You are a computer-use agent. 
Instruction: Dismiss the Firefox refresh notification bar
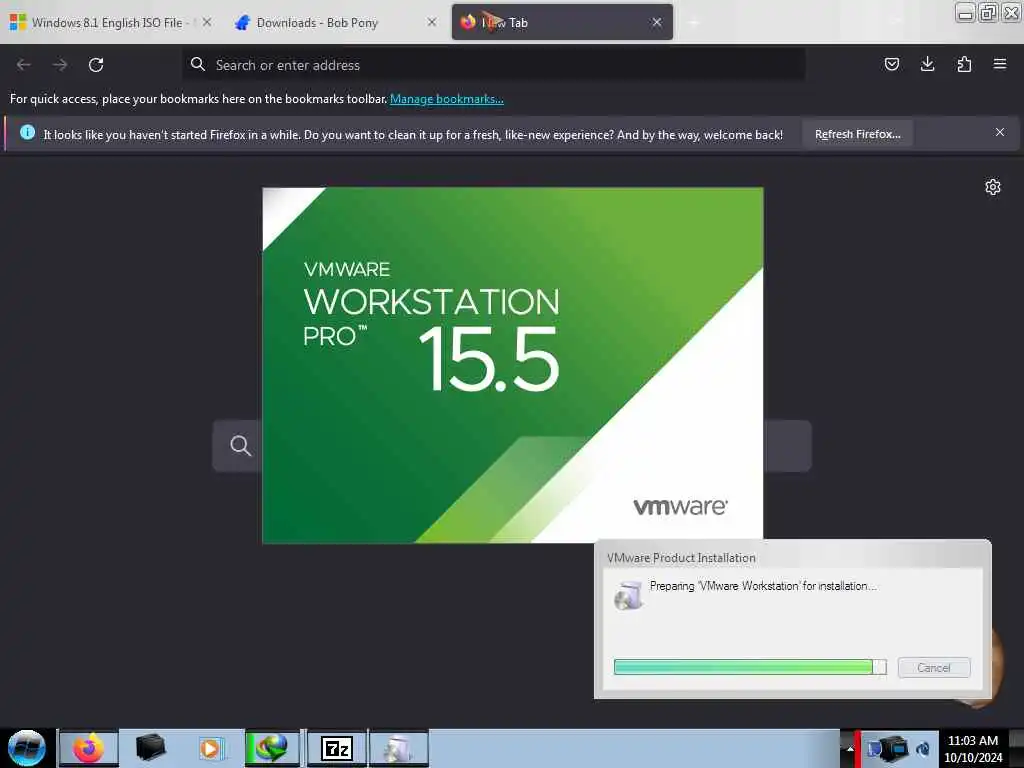click(1000, 133)
